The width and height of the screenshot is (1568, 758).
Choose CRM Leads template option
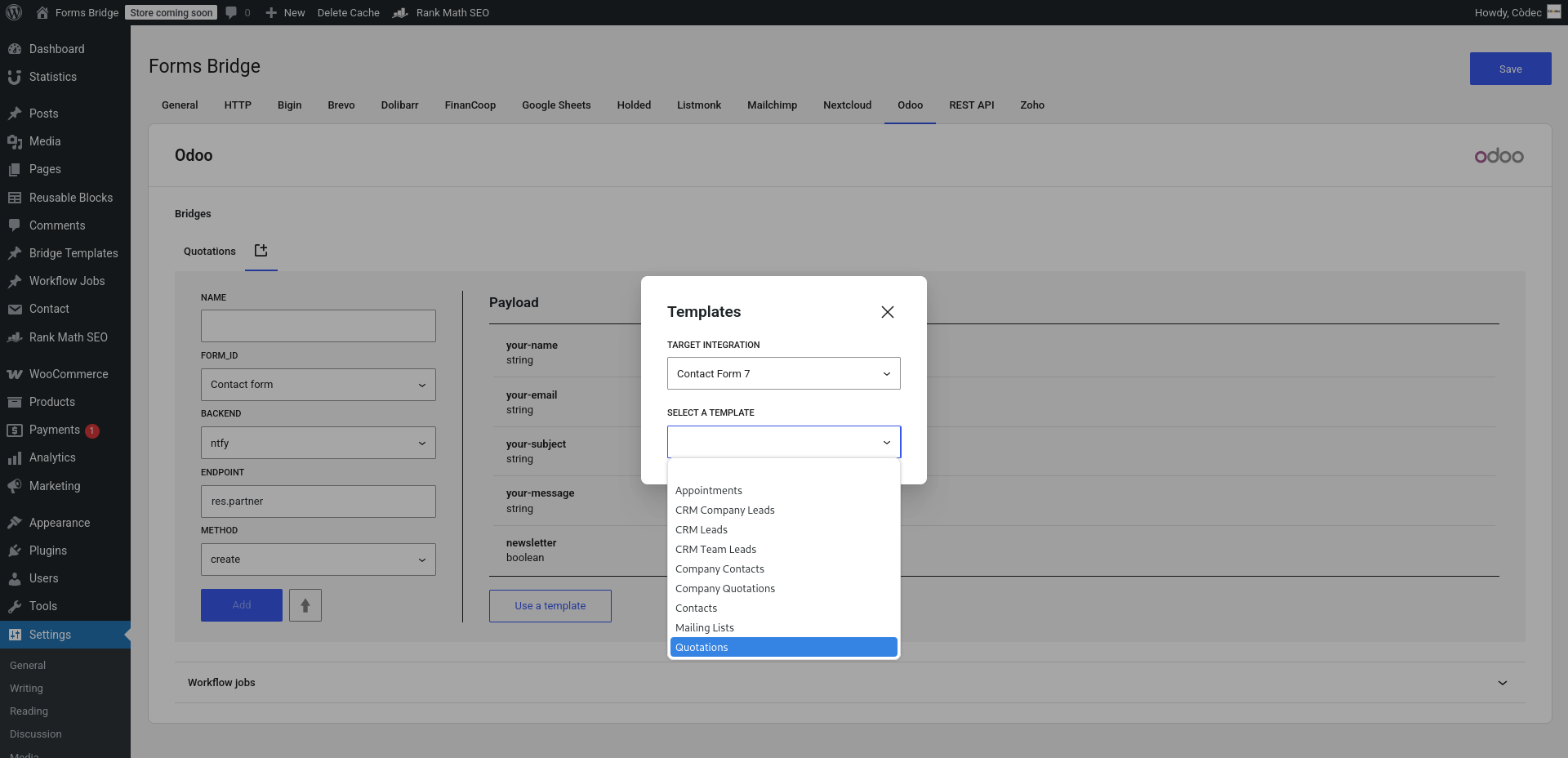tap(784, 530)
